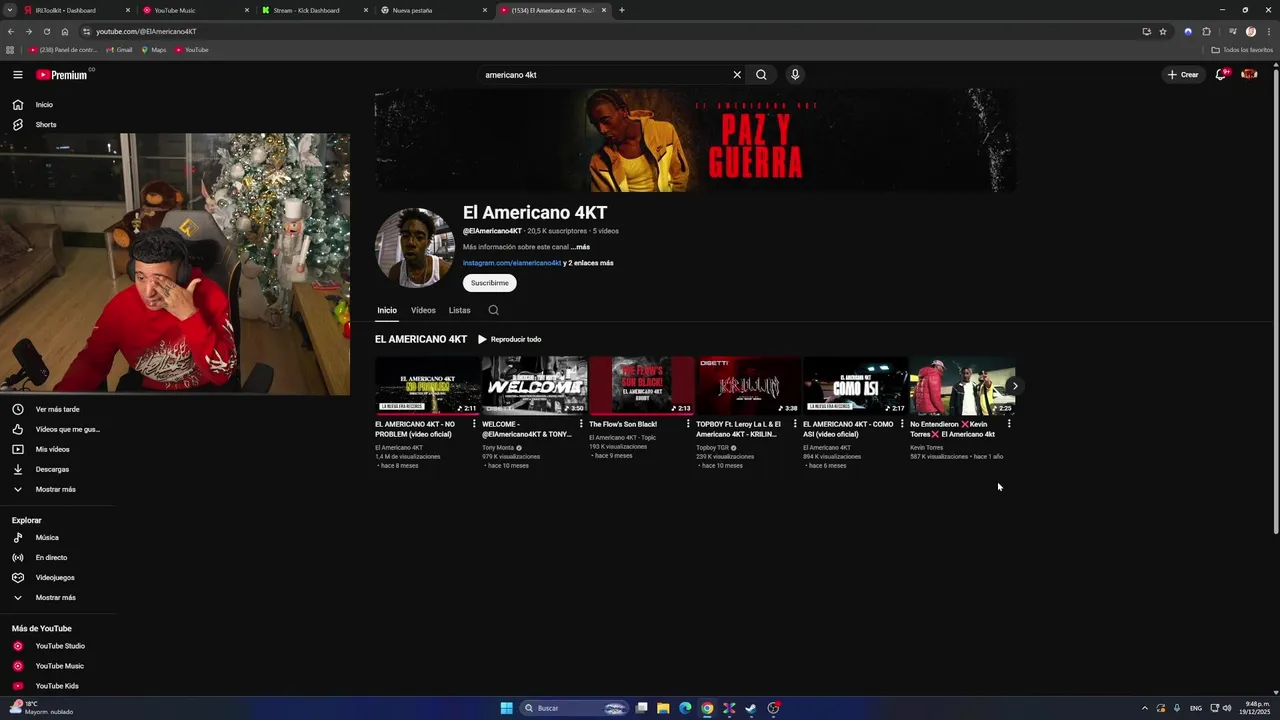Start voice search with the microphone icon
Image resolution: width=1280 pixels, height=720 pixels.
(795, 75)
